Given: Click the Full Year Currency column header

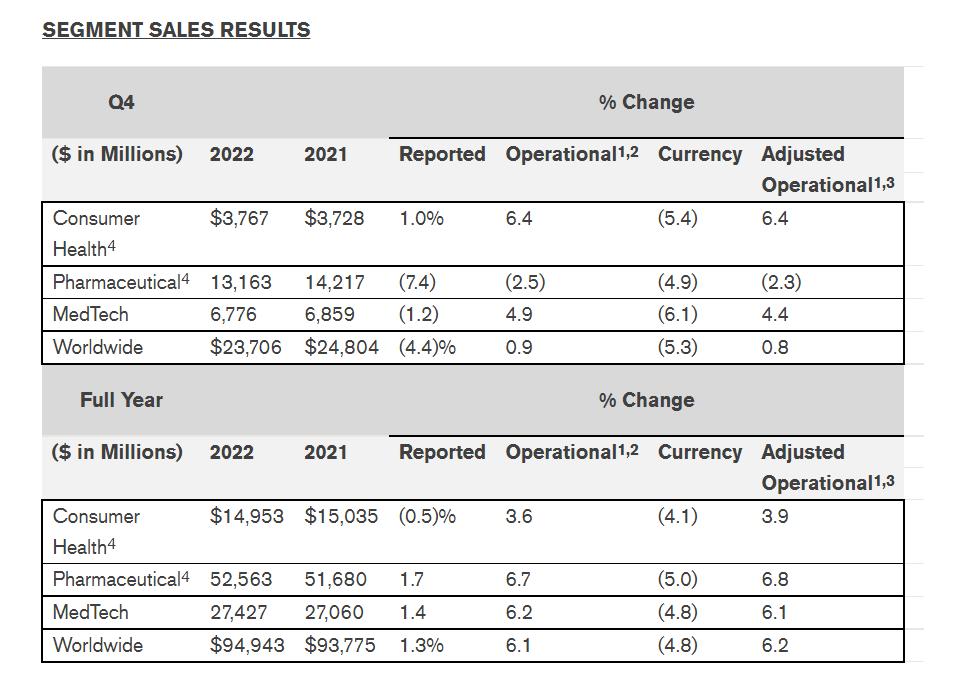Looking at the screenshot, I should click(x=700, y=452).
